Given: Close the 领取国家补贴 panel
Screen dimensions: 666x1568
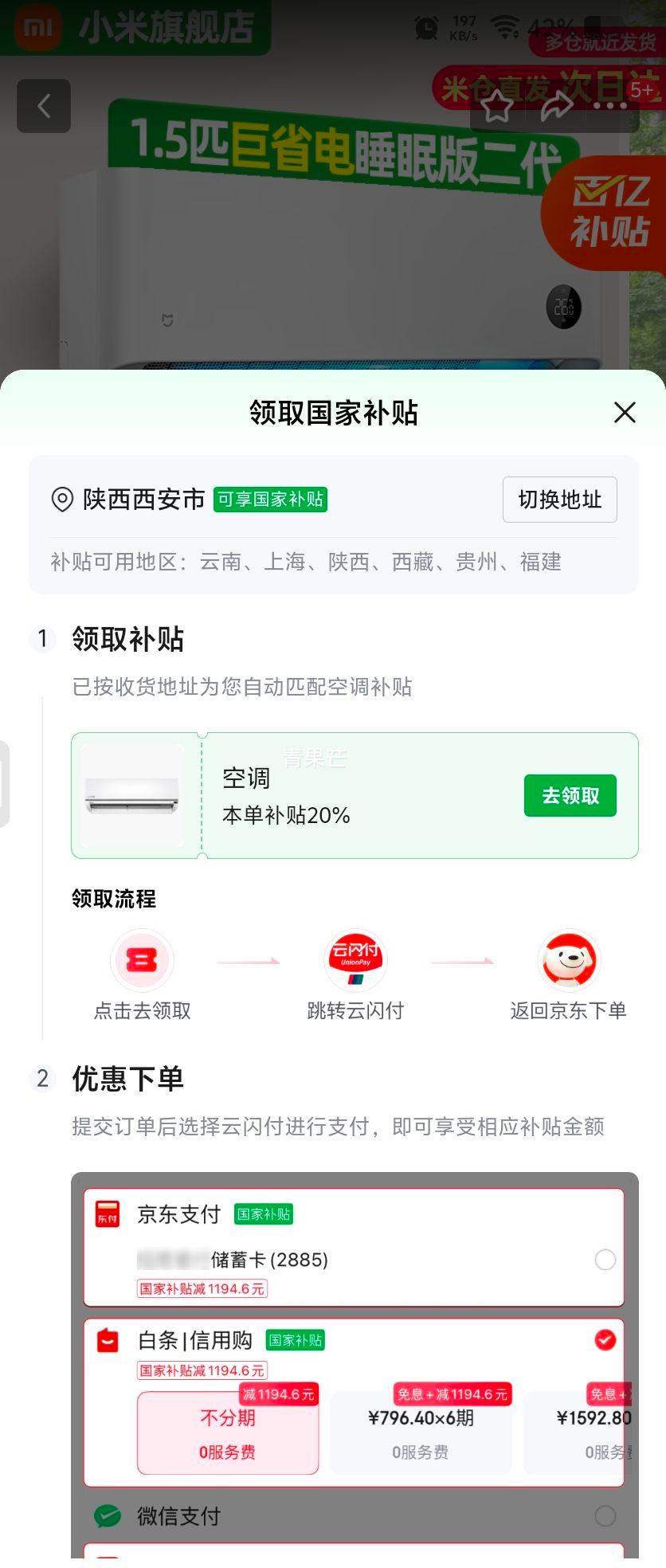Looking at the screenshot, I should click(x=625, y=413).
